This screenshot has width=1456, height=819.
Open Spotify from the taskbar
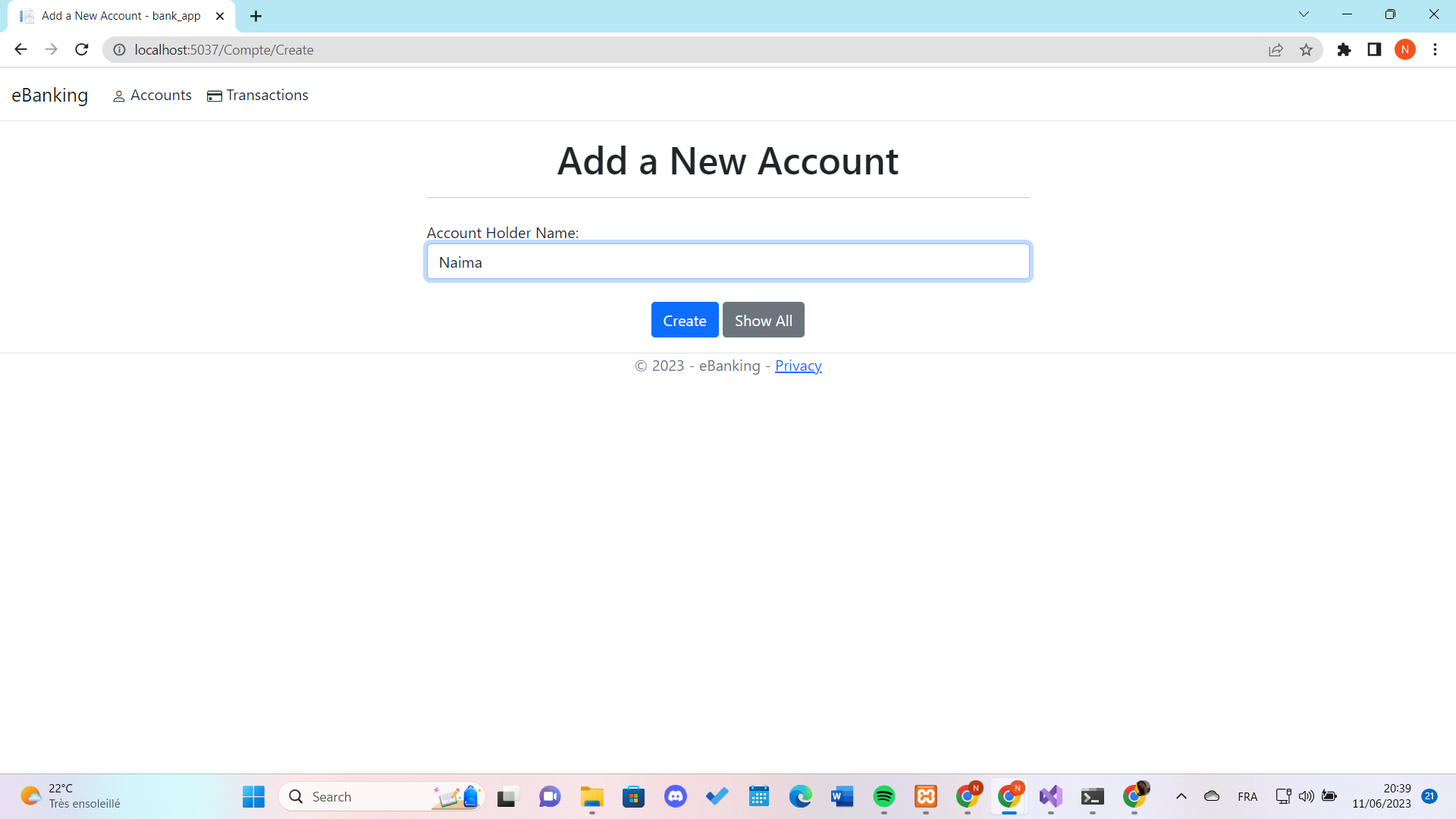coord(883,796)
